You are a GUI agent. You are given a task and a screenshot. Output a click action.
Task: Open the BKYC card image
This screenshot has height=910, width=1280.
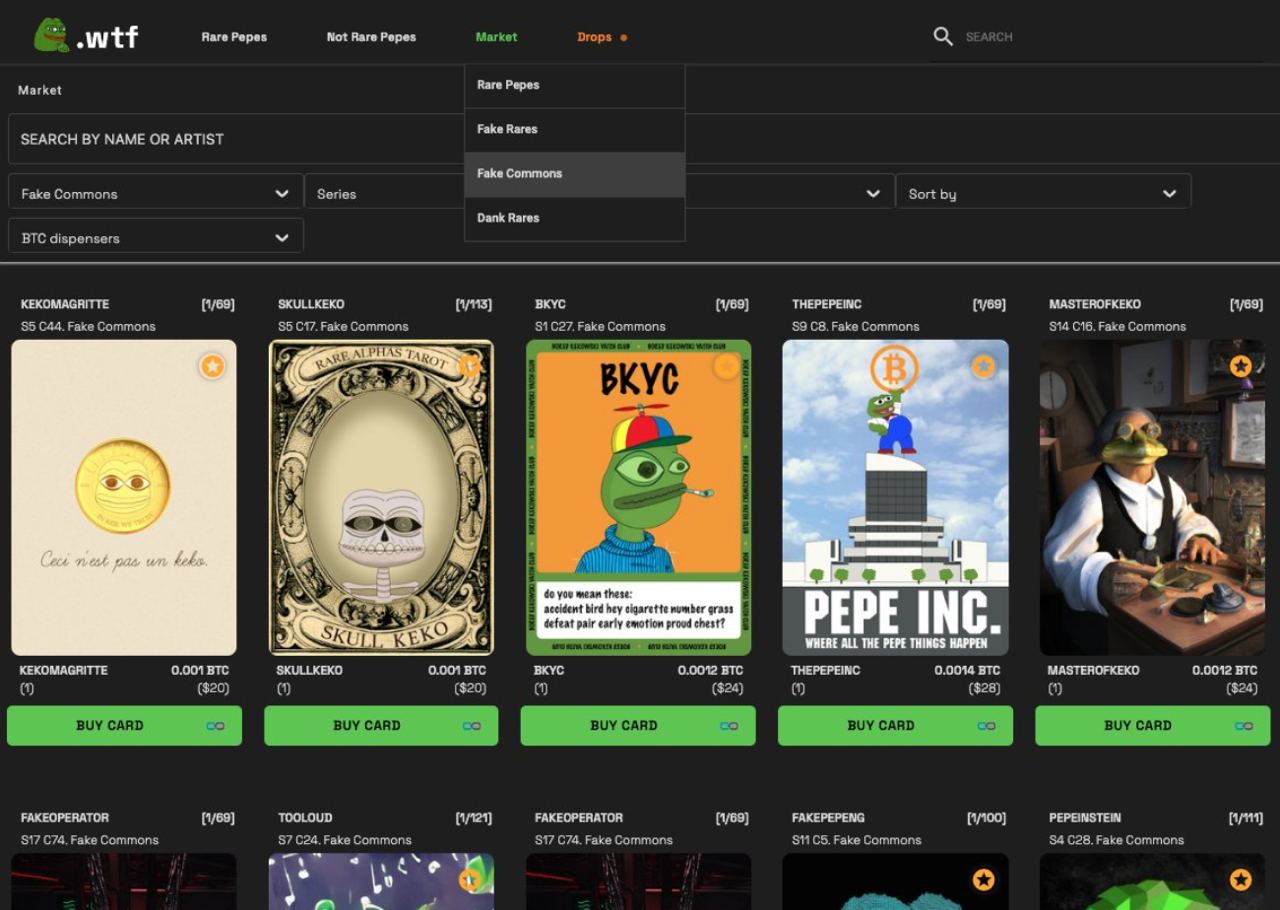638,498
